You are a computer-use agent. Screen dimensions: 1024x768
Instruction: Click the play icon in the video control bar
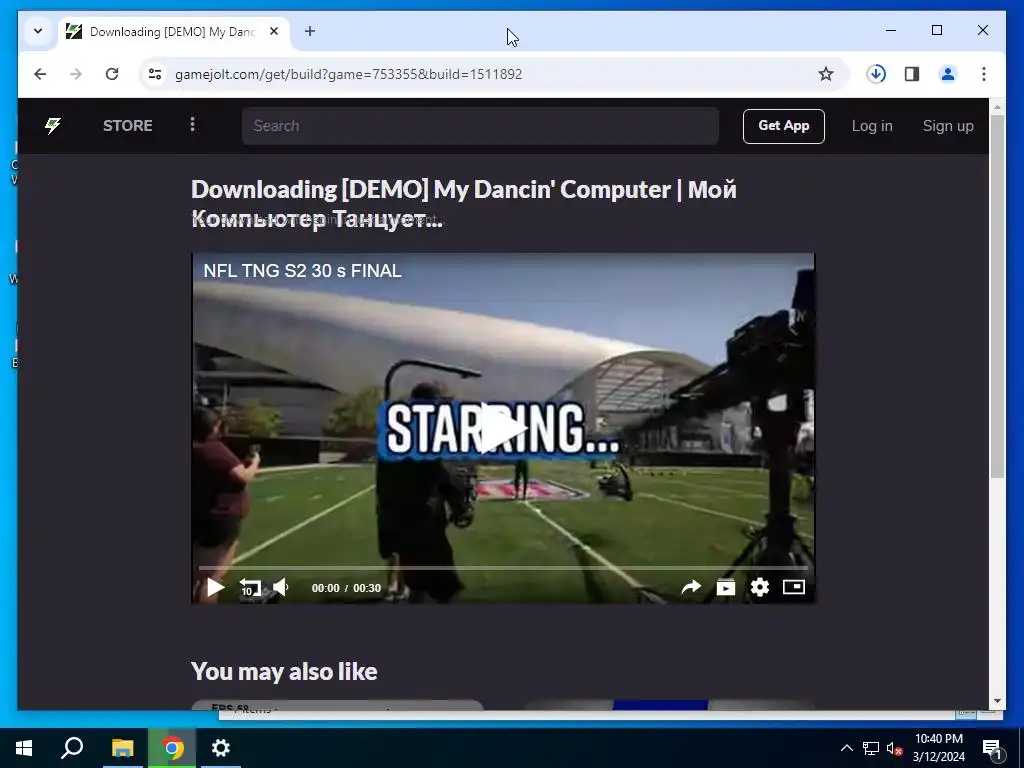(216, 588)
